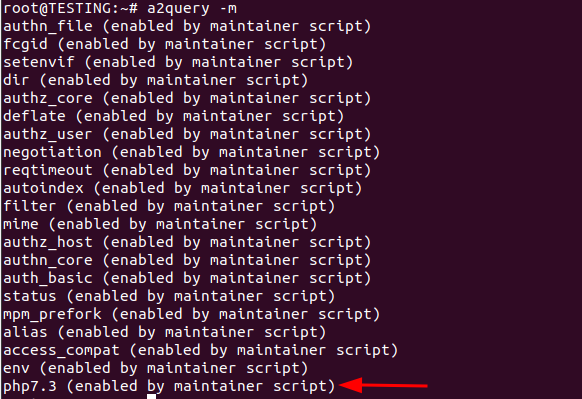Click the red arrow pointing at php7.3
The image size is (582, 399).
(383, 385)
